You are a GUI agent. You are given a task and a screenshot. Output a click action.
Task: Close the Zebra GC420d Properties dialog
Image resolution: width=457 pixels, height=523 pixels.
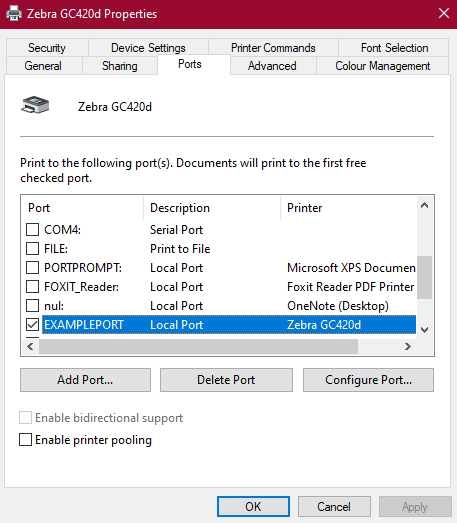(x=444, y=13)
